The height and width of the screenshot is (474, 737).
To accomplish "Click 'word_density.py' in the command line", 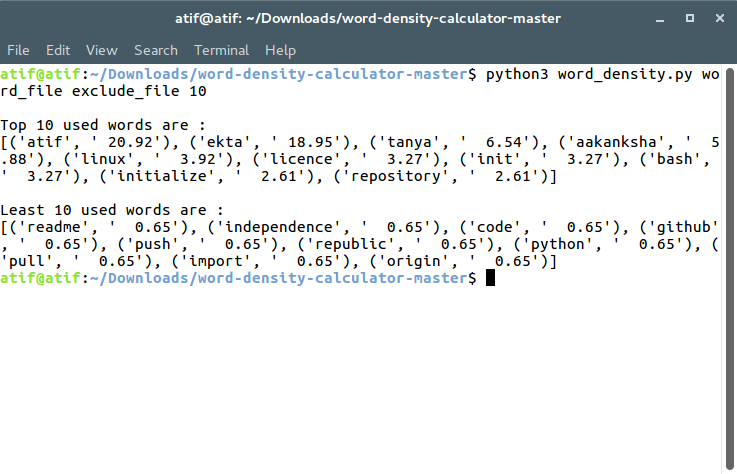I will [625, 74].
